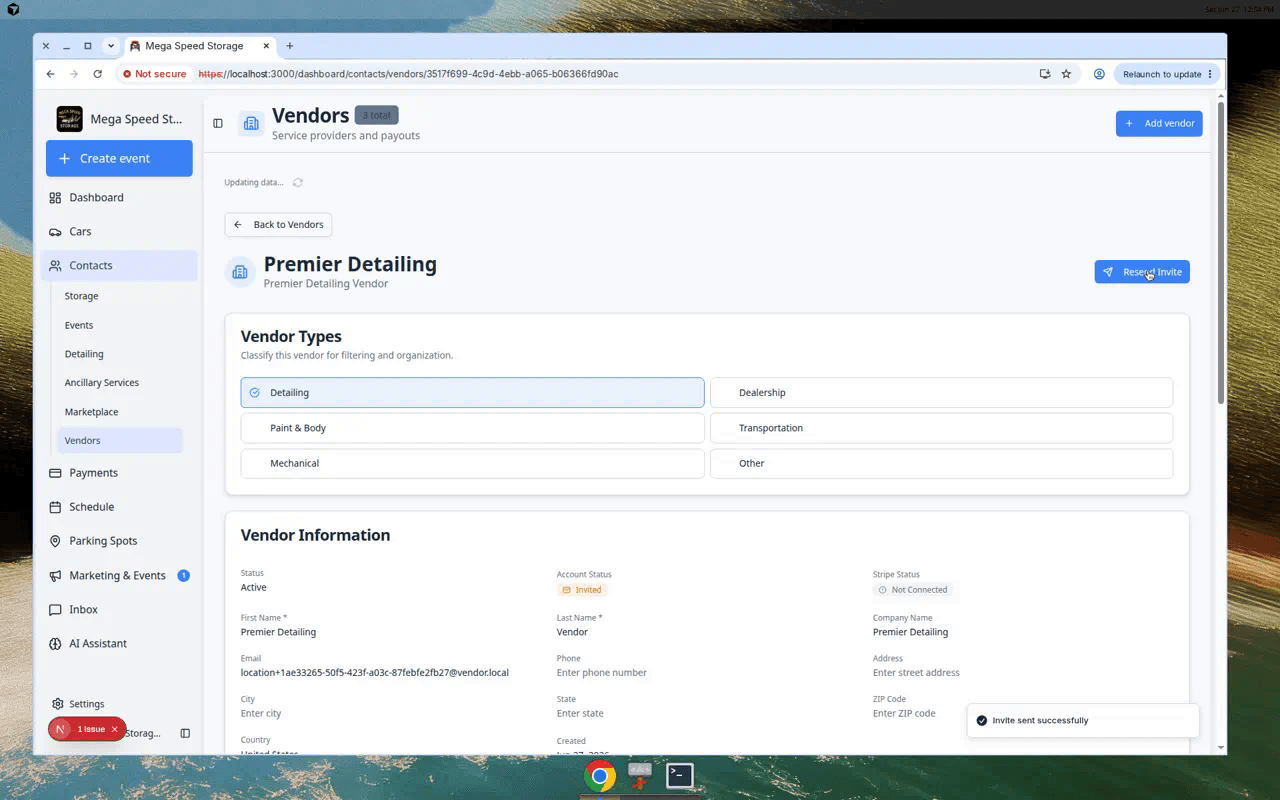Select the Paint & Body vendor type
Viewport: 1280px width, 800px height.
point(472,428)
